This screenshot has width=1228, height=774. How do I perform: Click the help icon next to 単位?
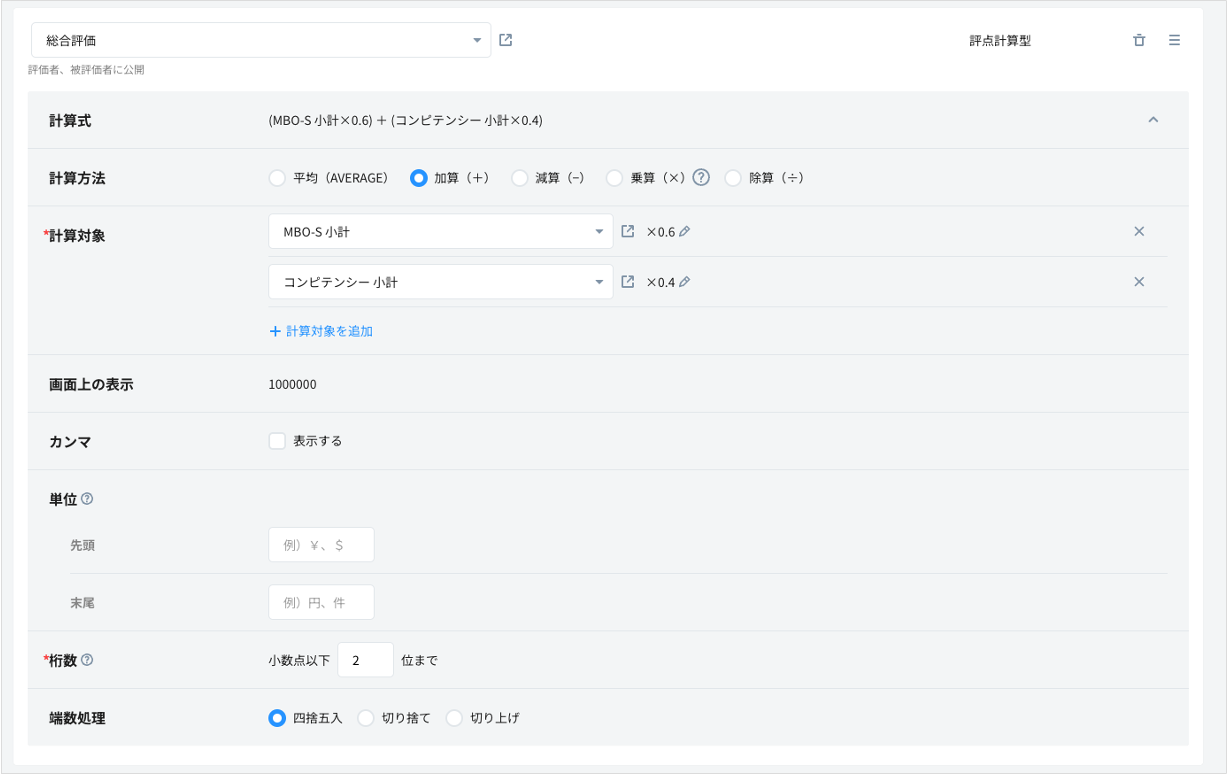(x=87, y=499)
